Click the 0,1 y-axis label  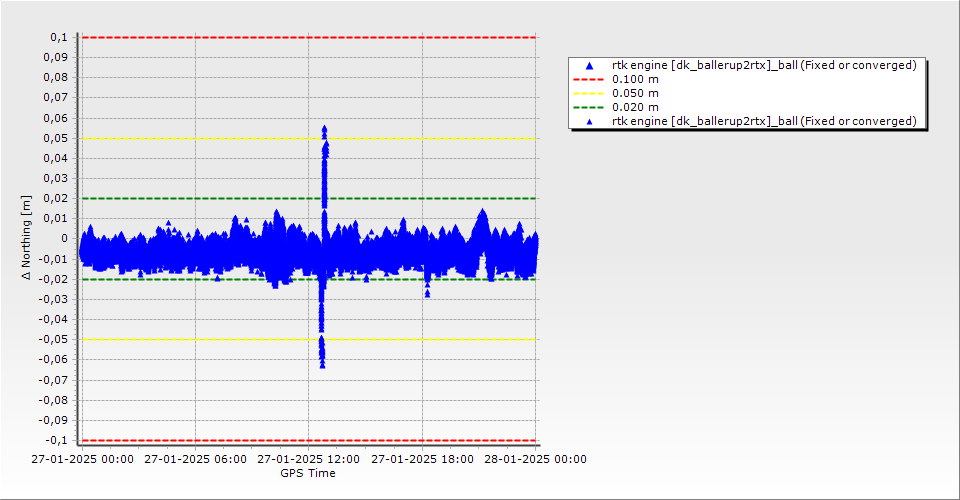click(59, 37)
